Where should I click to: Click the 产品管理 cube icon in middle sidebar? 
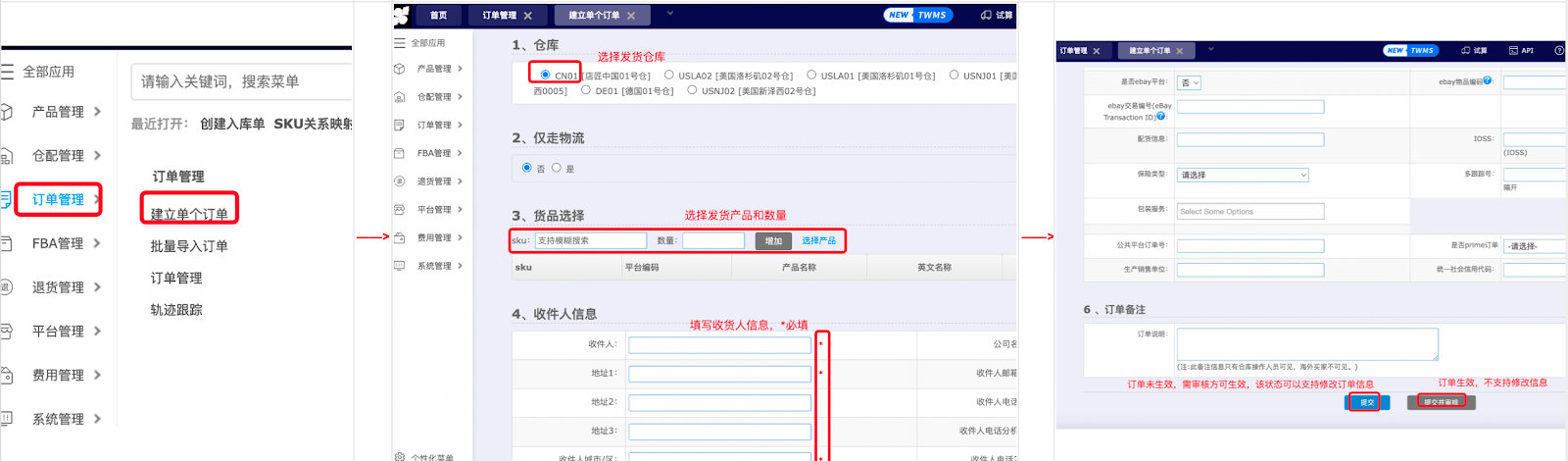[x=399, y=69]
